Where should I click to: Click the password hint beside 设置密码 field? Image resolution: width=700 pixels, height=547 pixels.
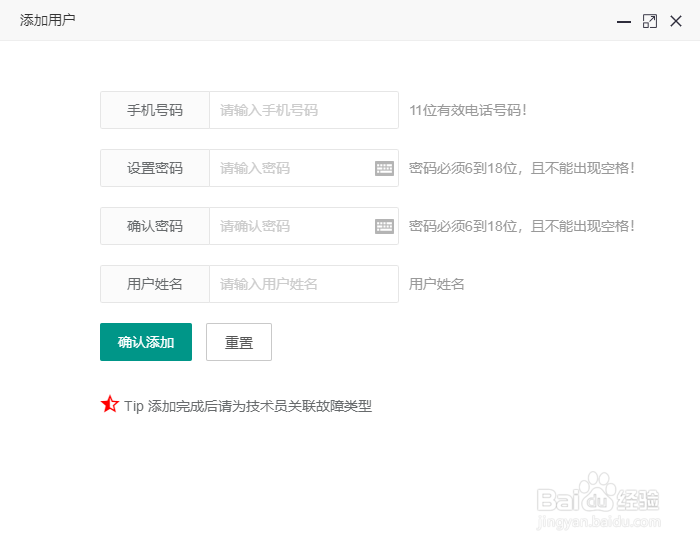[x=522, y=168]
